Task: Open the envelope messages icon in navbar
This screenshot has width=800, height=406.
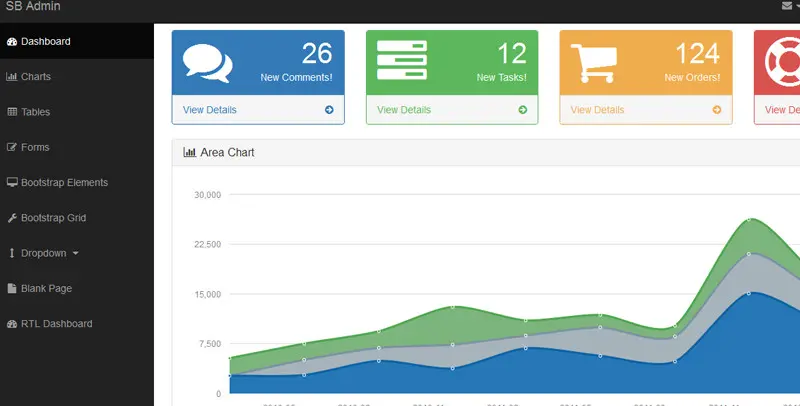Action: [786, 6]
